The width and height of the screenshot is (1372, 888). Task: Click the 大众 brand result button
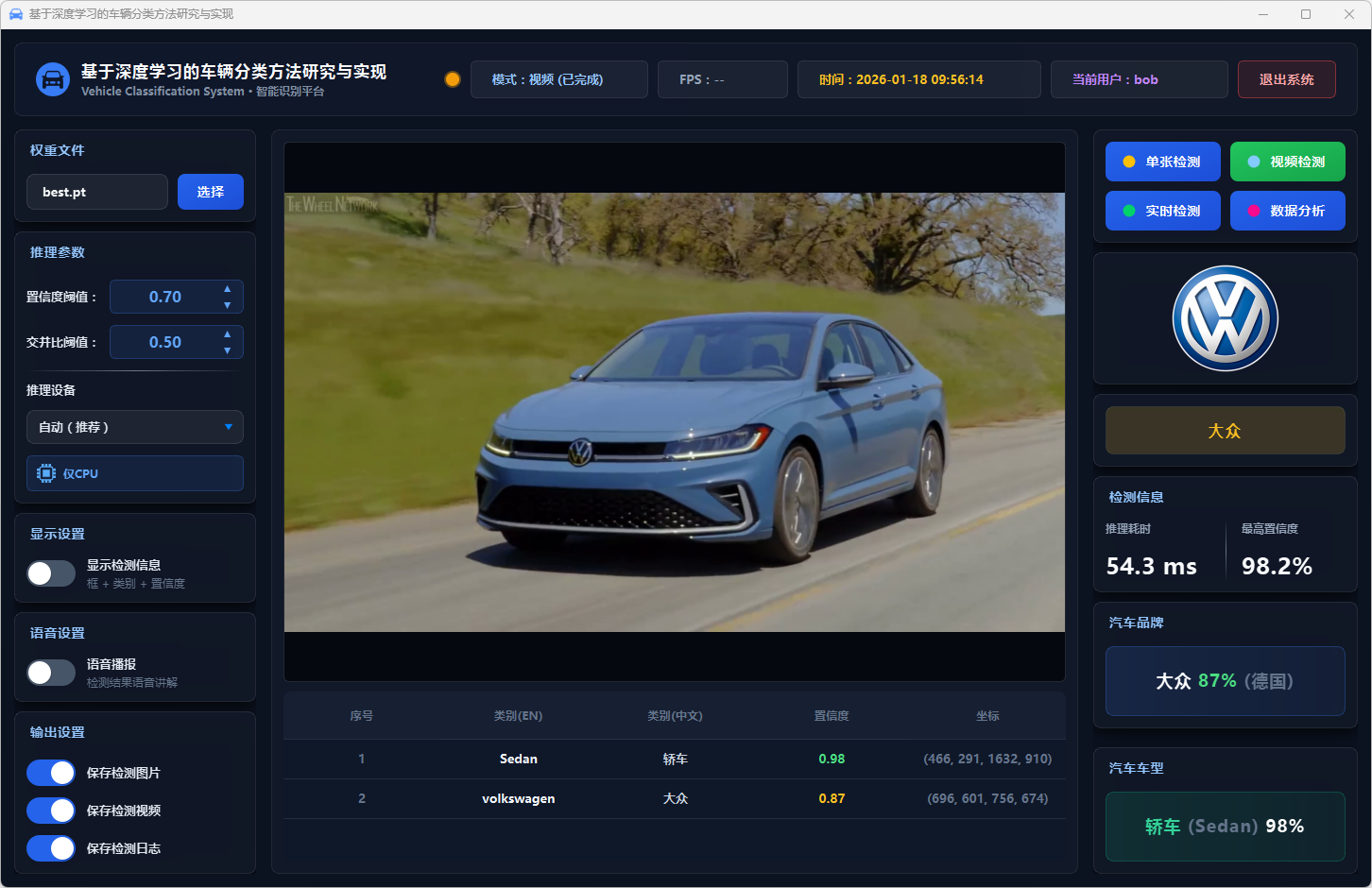point(1226,431)
